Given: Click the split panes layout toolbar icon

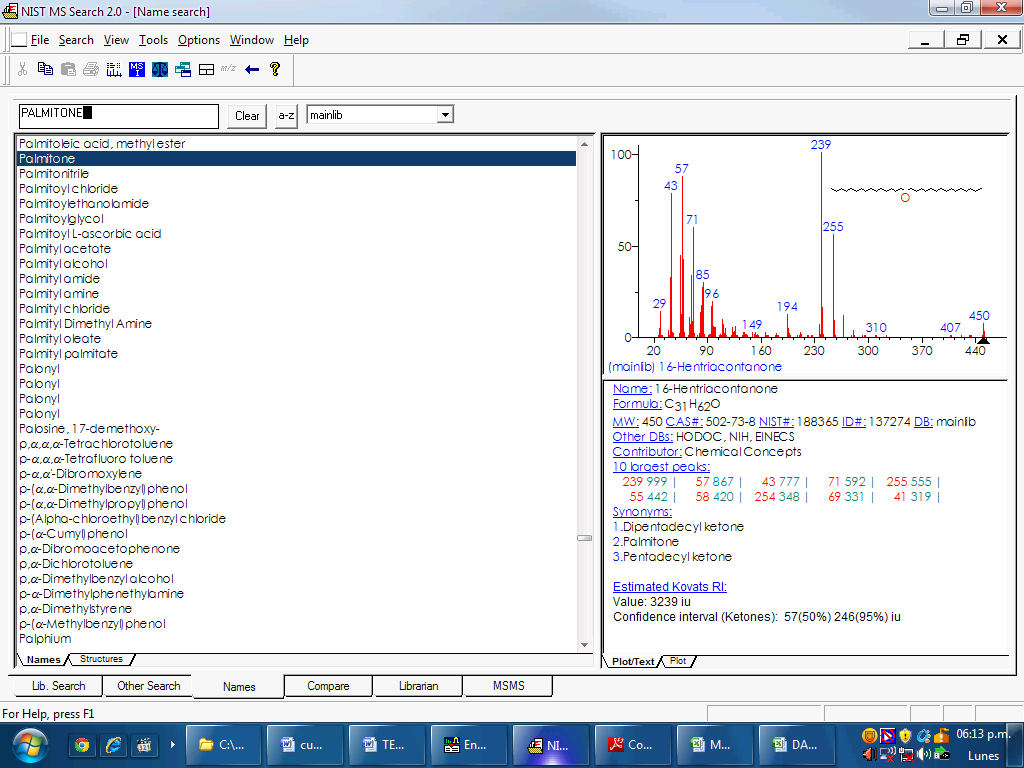Looking at the screenshot, I should tap(206, 69).
